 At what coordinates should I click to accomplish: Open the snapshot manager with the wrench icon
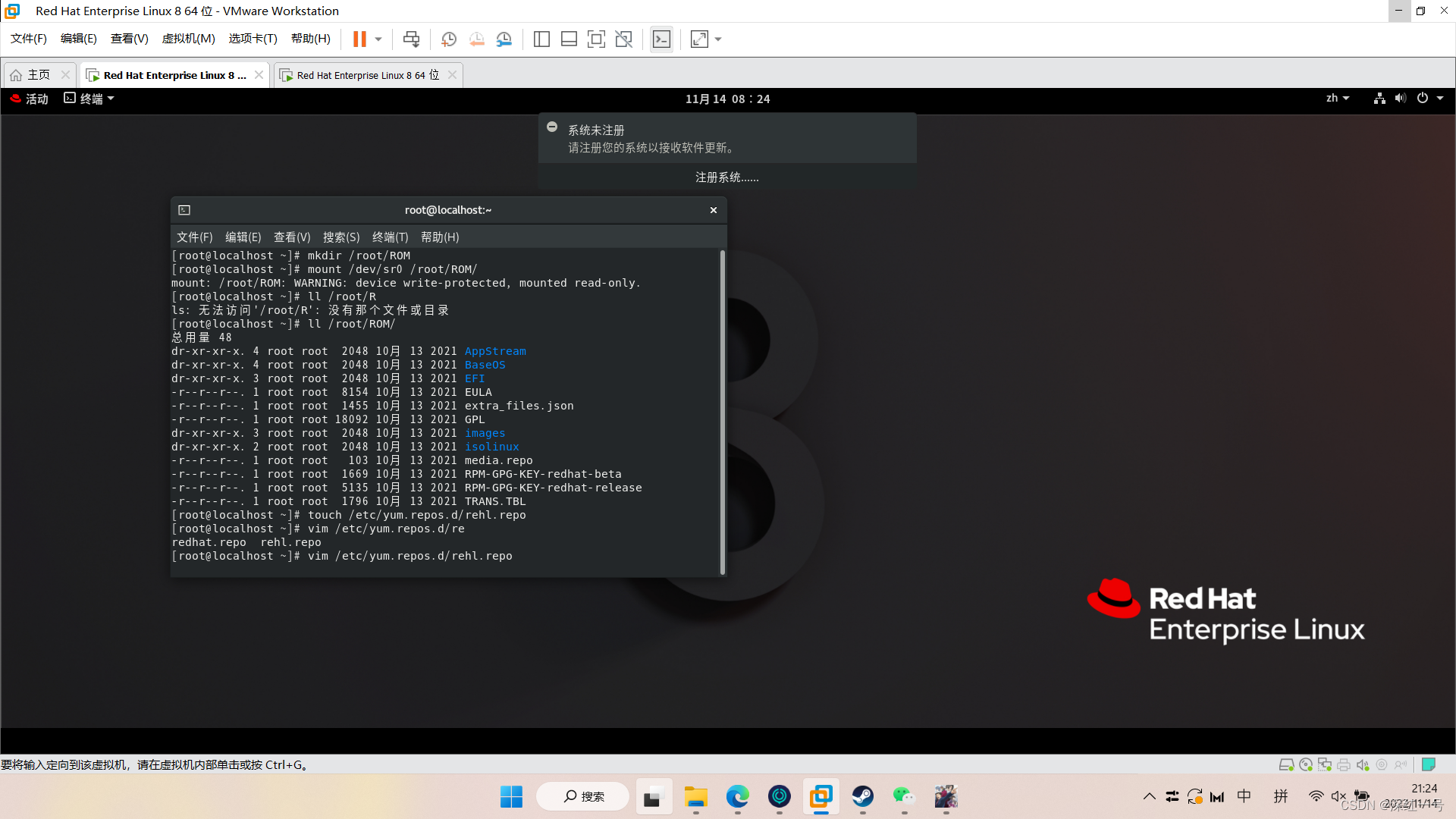tap(504, 39)
